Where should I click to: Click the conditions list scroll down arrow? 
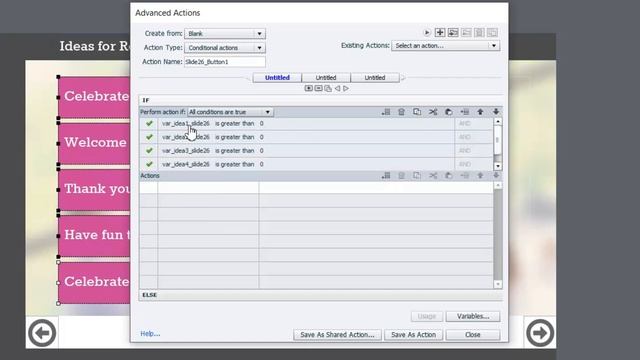coord(498,166)
